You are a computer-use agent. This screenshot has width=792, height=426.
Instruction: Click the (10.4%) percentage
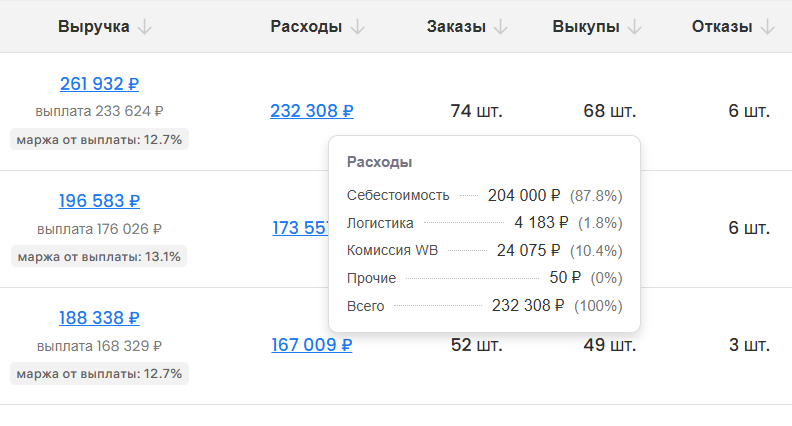click(x=596, y=251)
